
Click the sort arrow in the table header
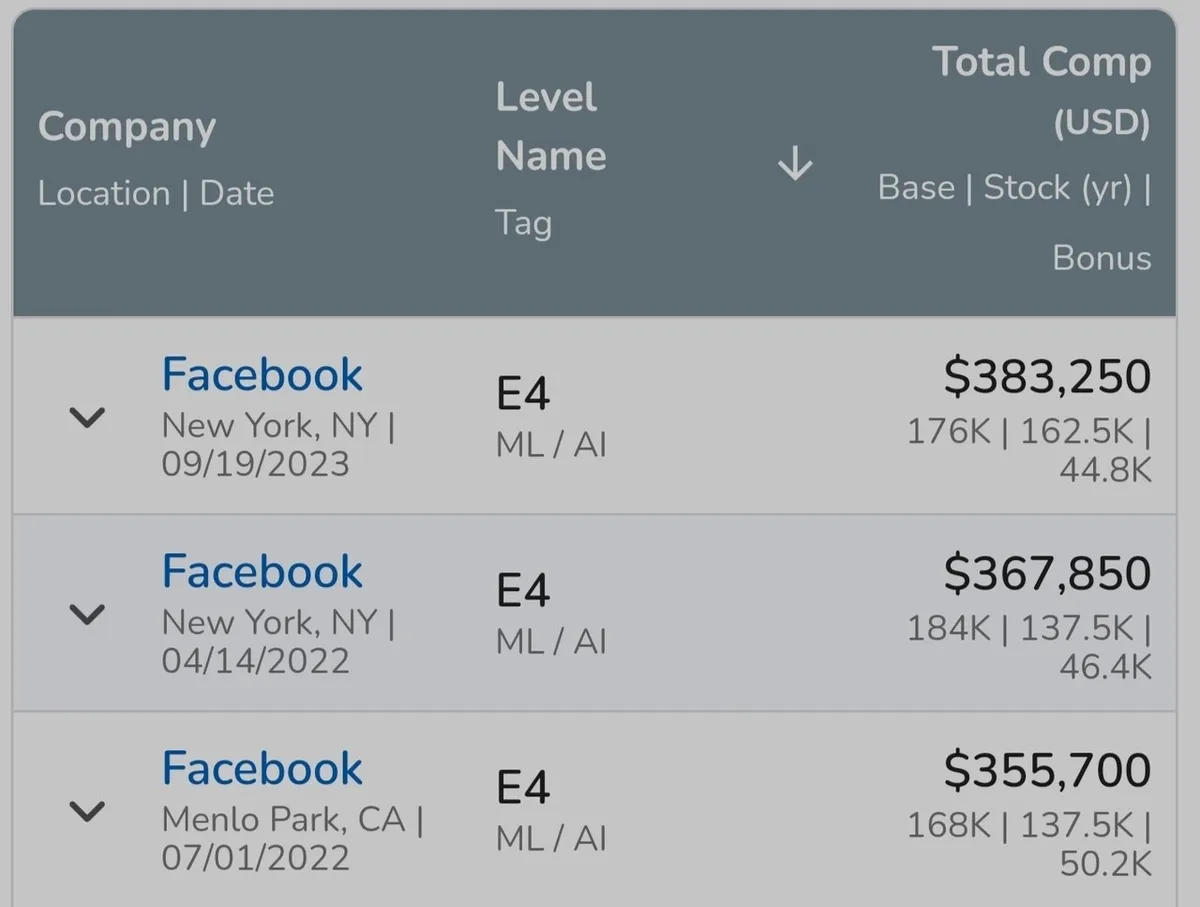tap(795, 164)
